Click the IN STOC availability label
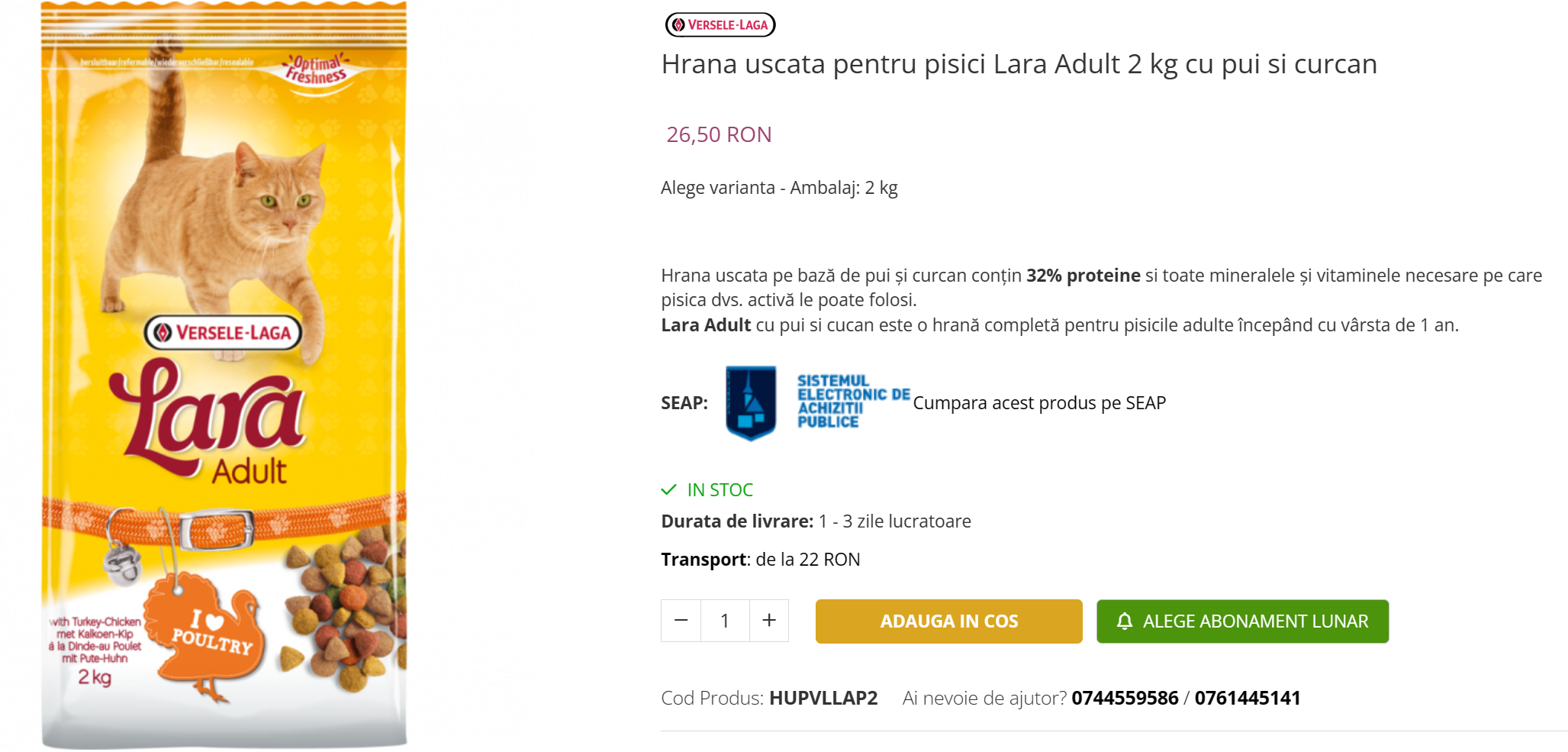 tap(720, 490)
